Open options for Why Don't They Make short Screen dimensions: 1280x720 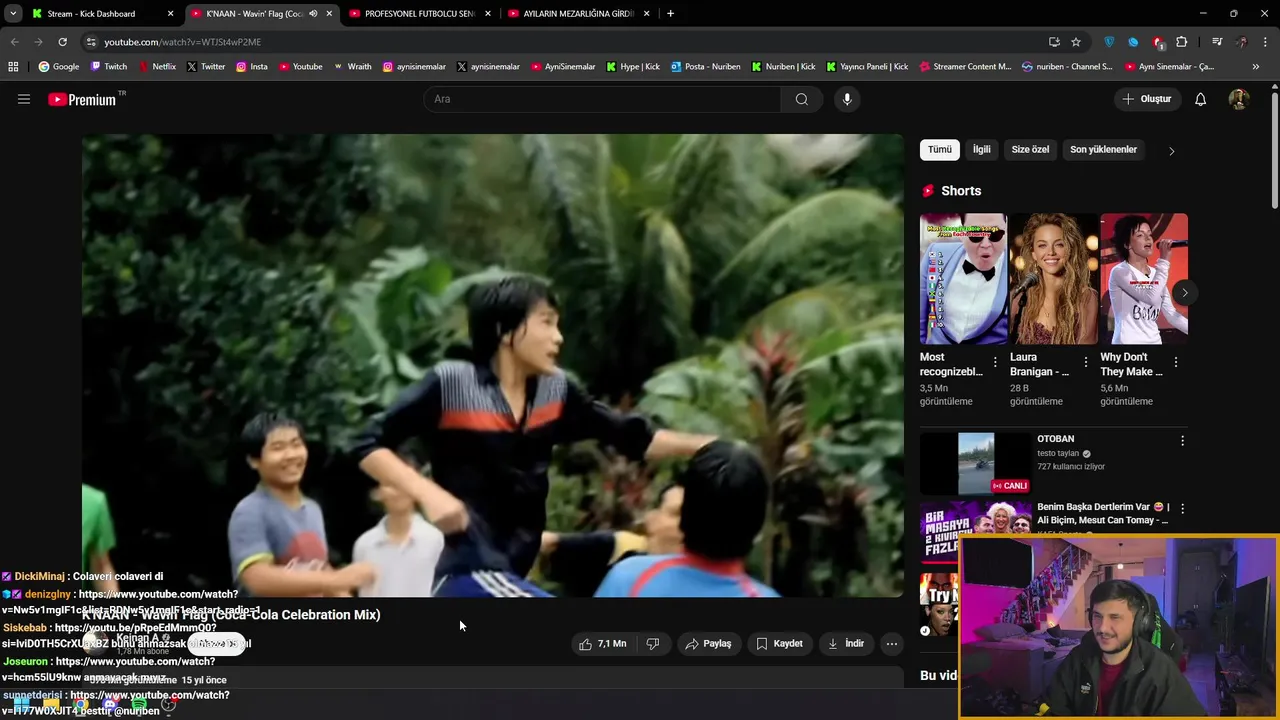click(1176, 362)
